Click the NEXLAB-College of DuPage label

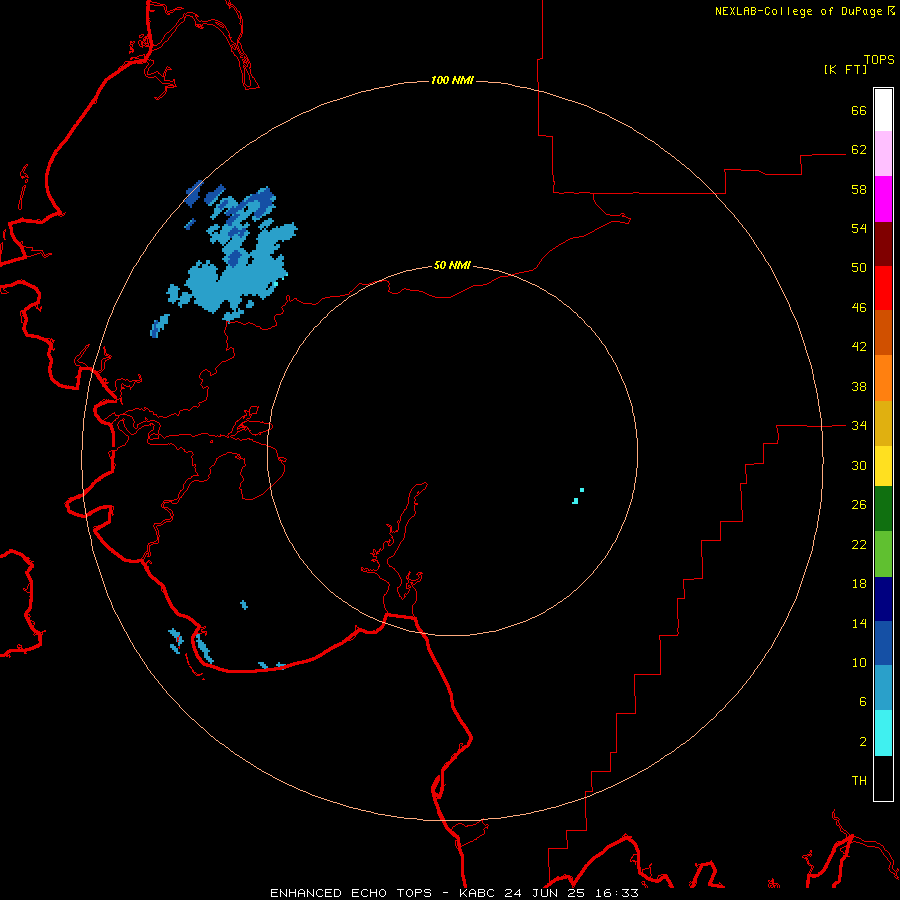point(798,11)
